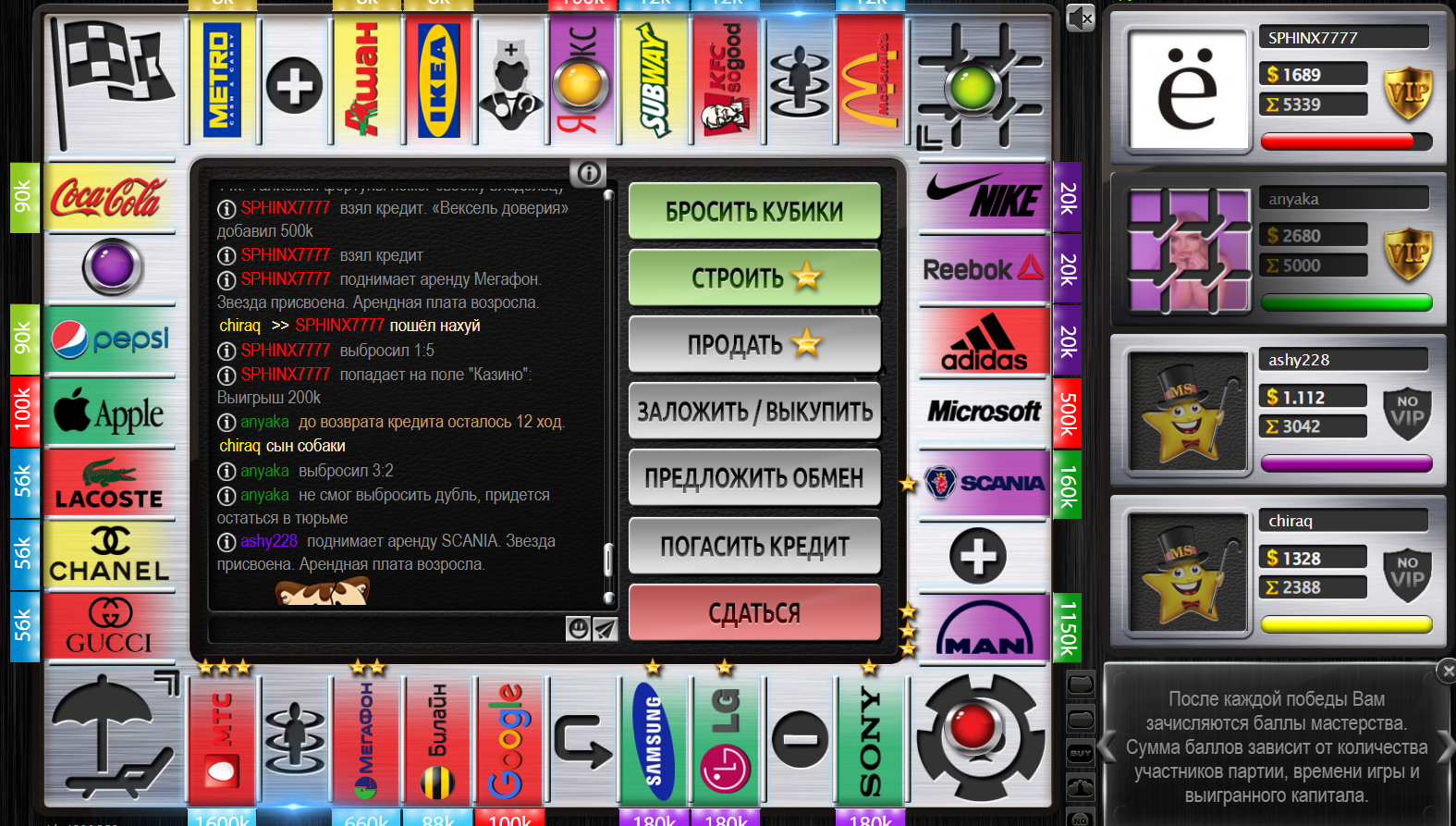Click the purple-ball chance cell
This screenshot has height=826, width=1456.
(x=112, y=266)
